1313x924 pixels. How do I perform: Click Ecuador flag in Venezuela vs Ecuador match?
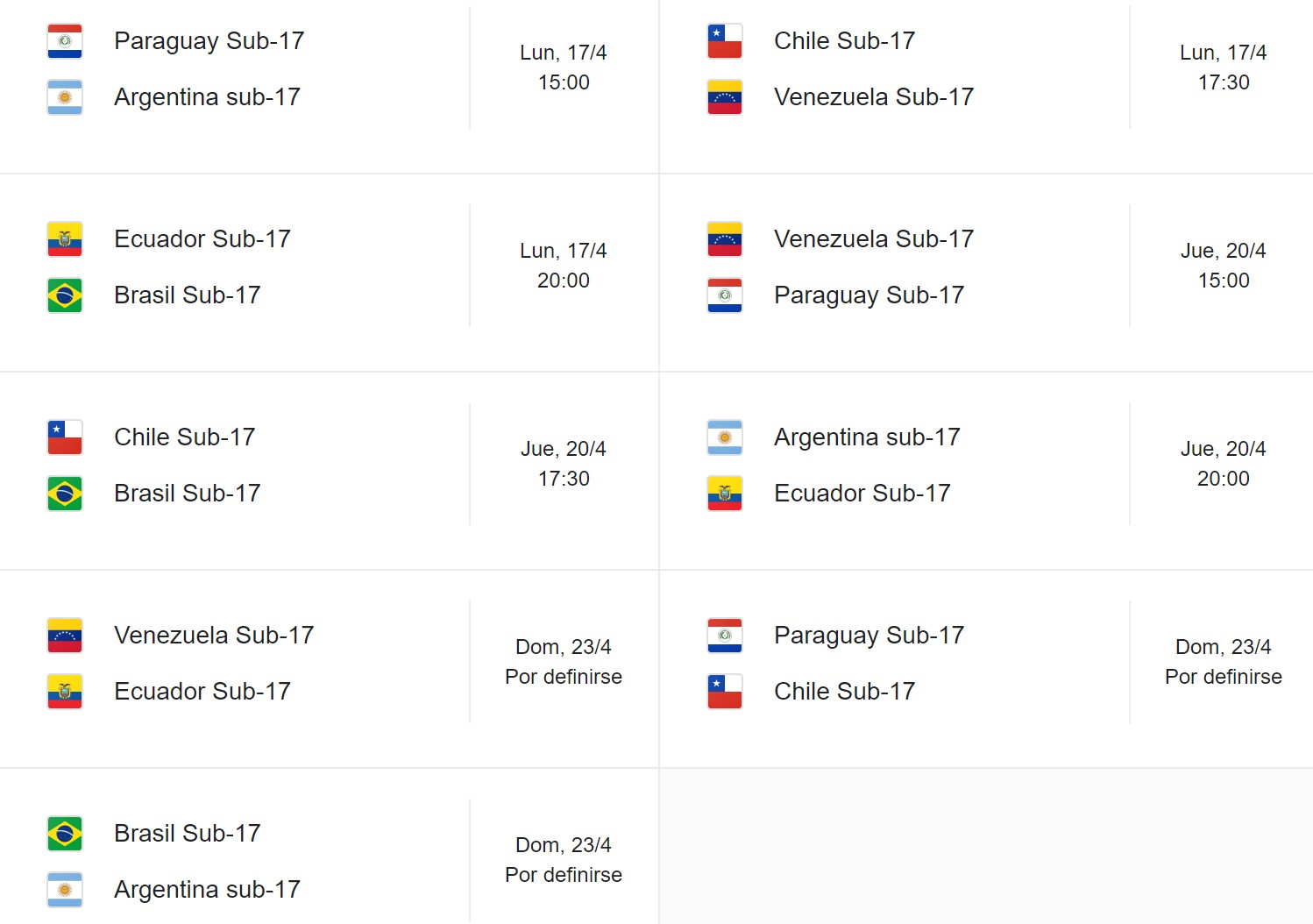click(65, 692)
